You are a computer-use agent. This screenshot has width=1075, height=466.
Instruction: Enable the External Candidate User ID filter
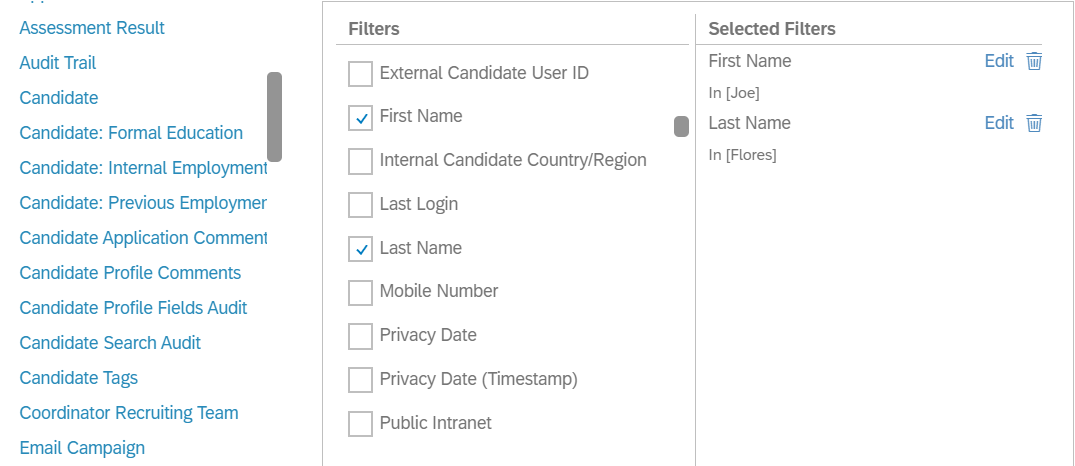pos(361,73)
